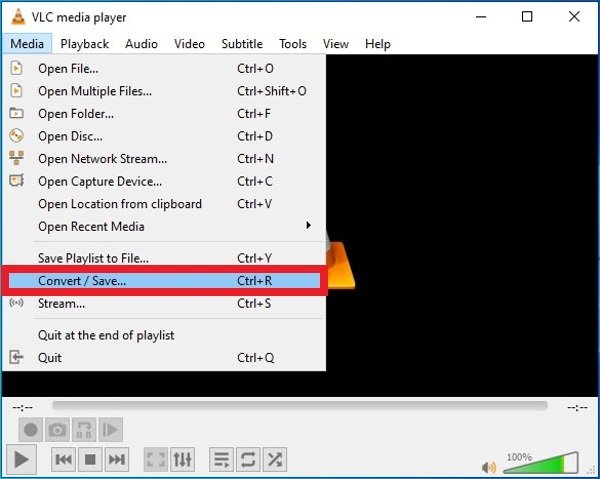This screenshot has height=479, width=600.
Task: Show extended settings equalizer icon
Action: (x=183, y=459)
